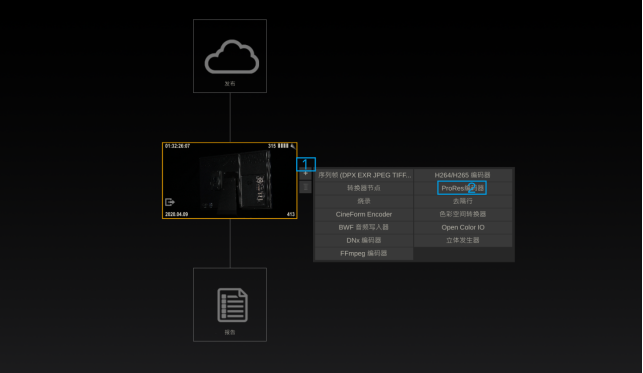Pick the BWF 音频写入器 entry
Screen dimensions: 643x373
coord(364,227)
